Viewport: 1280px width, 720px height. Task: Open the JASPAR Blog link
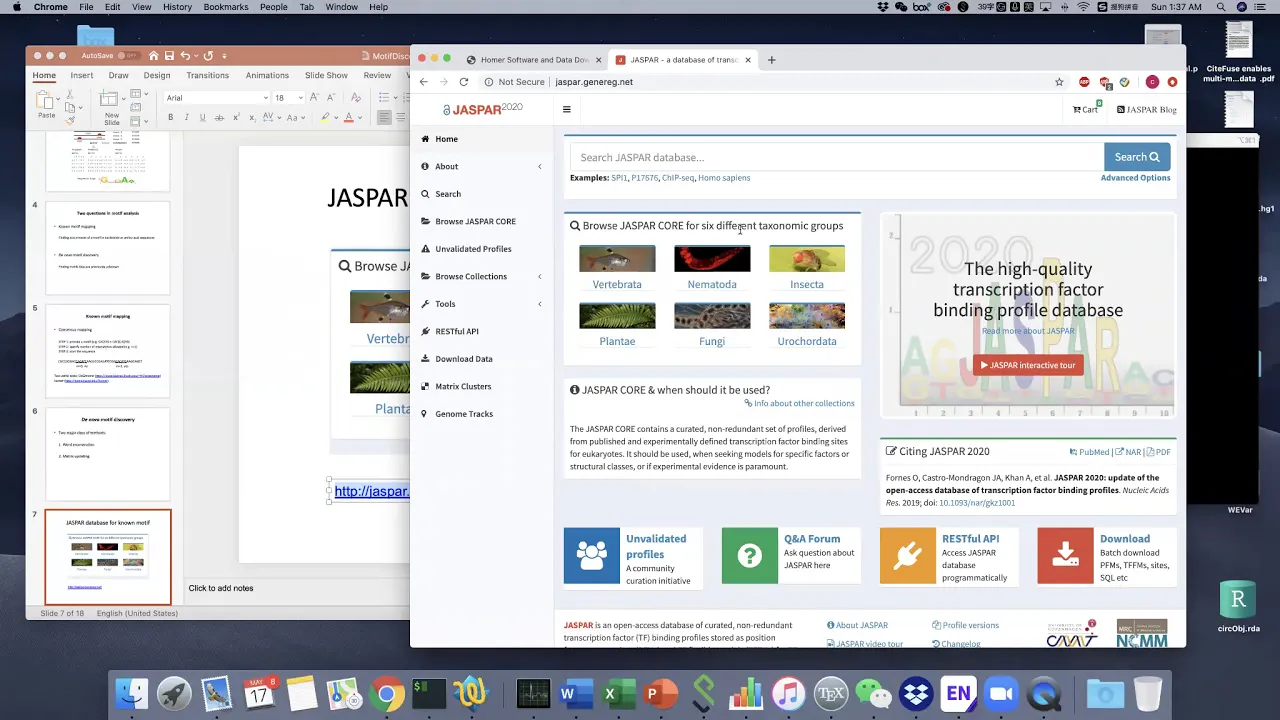(1147, 109)
